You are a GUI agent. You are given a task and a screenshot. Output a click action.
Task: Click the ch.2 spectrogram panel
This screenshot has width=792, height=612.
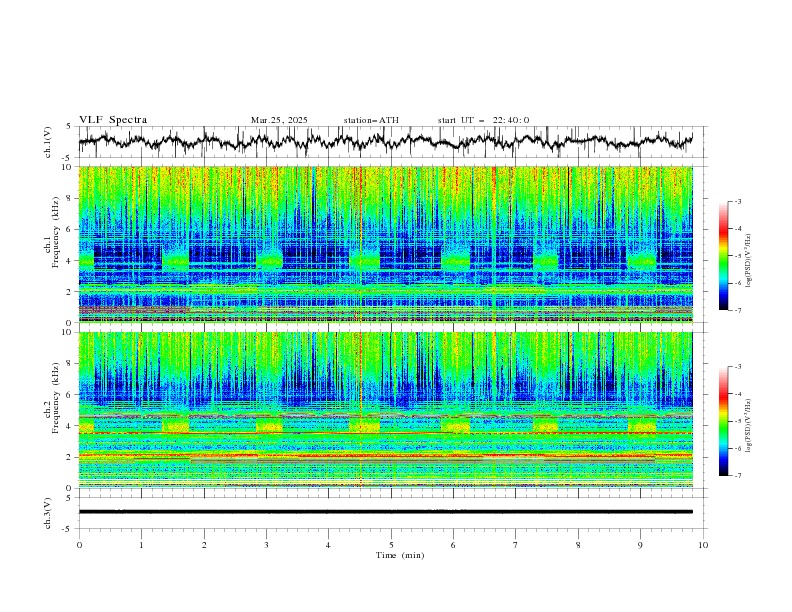pos(385,410)
